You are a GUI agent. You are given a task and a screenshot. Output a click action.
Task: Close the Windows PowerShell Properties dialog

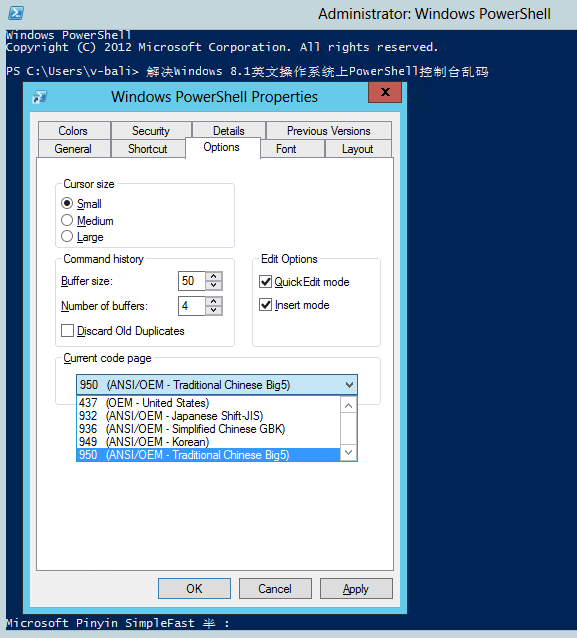coord(385,92)
